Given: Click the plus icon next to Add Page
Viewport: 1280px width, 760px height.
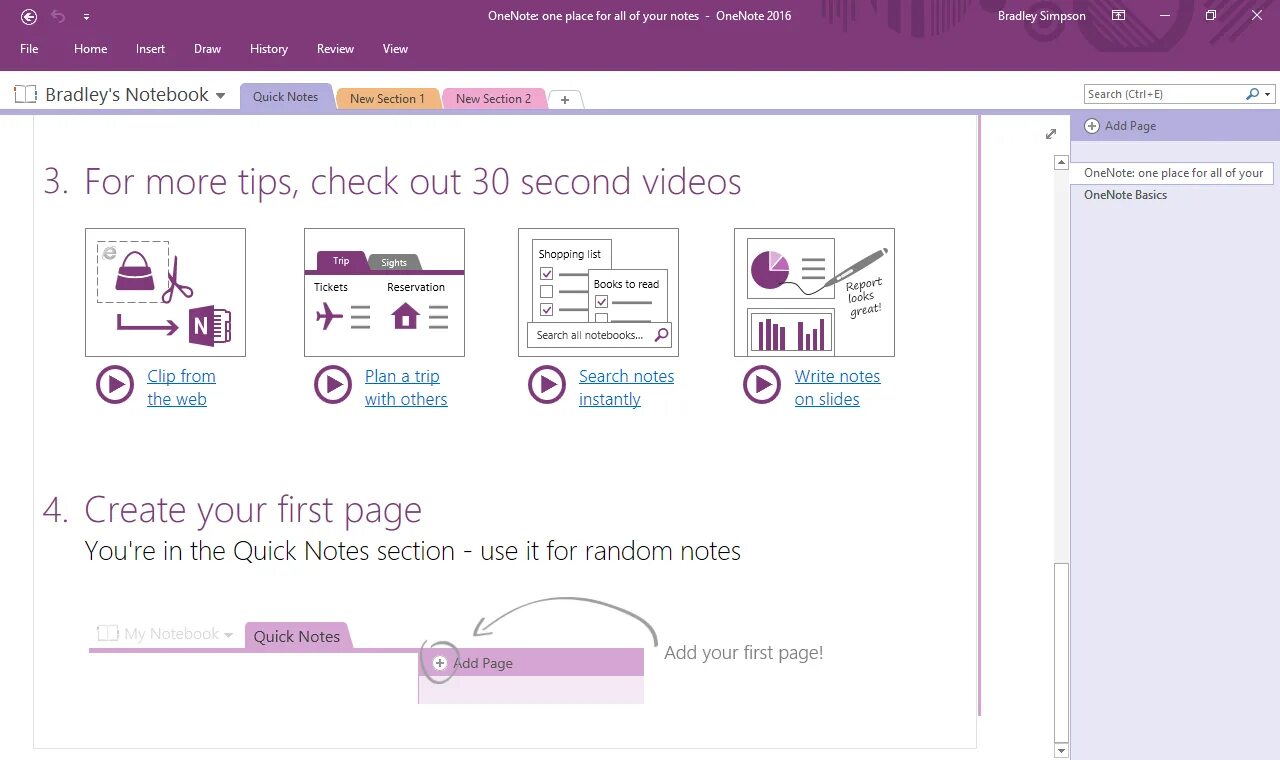Looking at the screenshot, I should click(1092, 126).
